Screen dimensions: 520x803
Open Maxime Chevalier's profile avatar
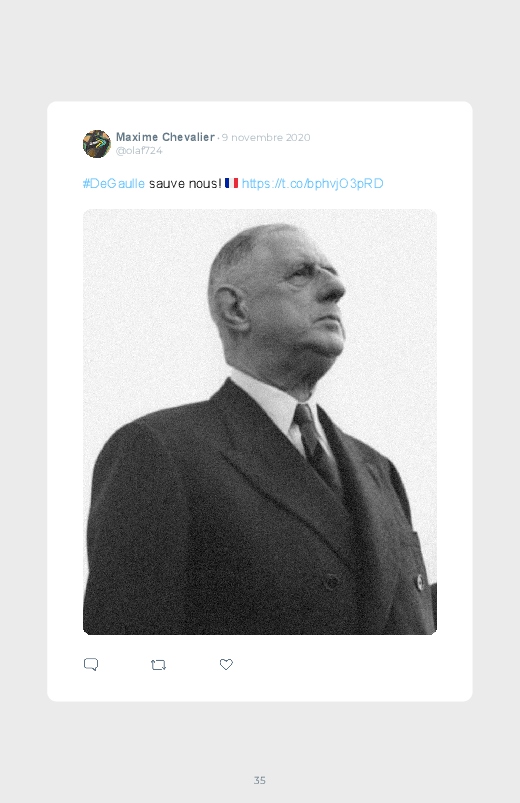point(97,144)
